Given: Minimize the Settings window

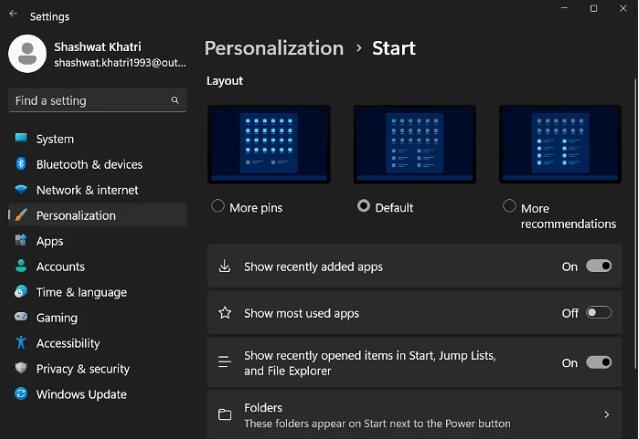Looking at the screenshot, I should click(x=564, y=8).
